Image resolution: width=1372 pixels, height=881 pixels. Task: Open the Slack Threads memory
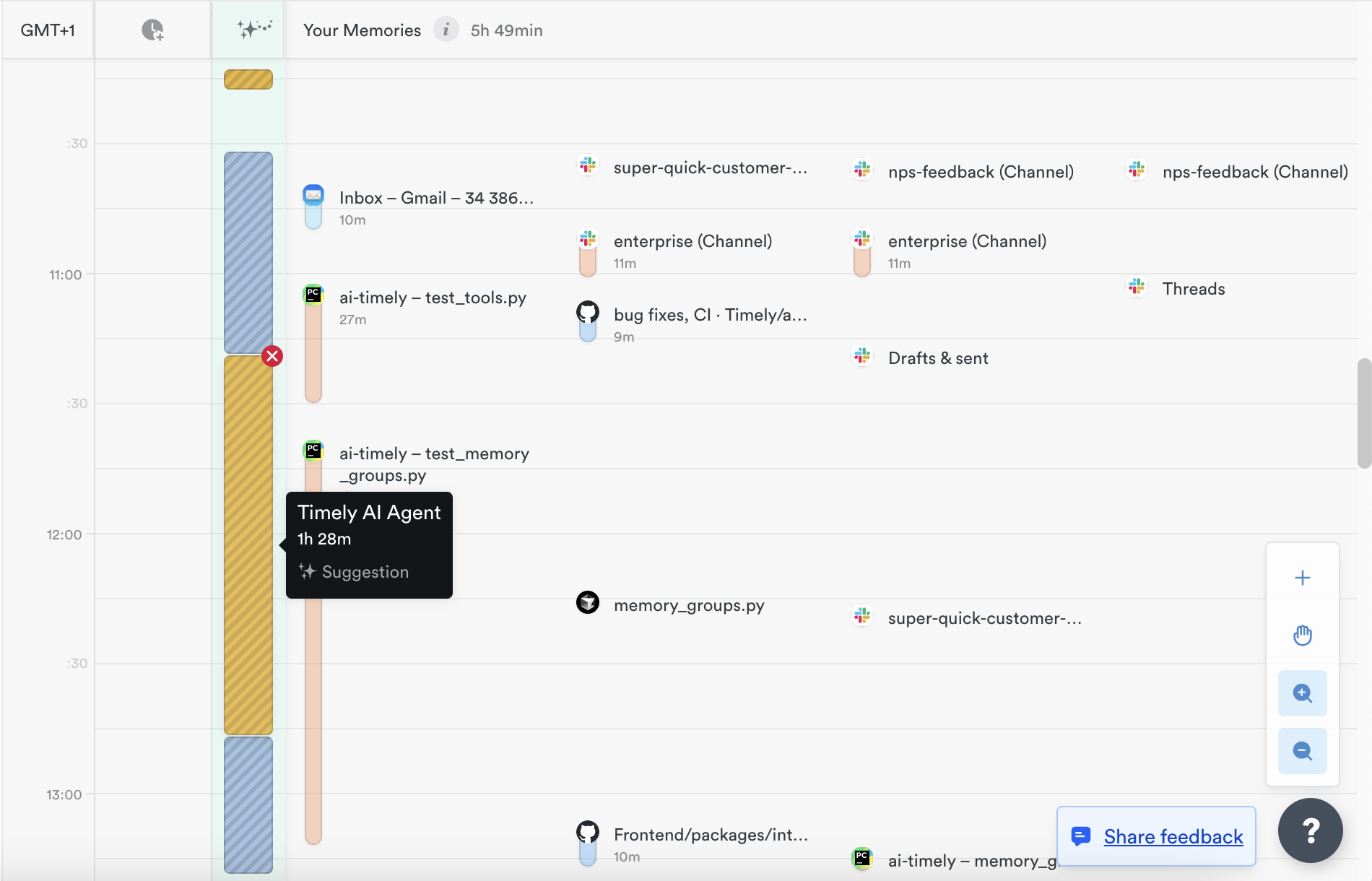pyautogui.click(x=1193, y=289)
